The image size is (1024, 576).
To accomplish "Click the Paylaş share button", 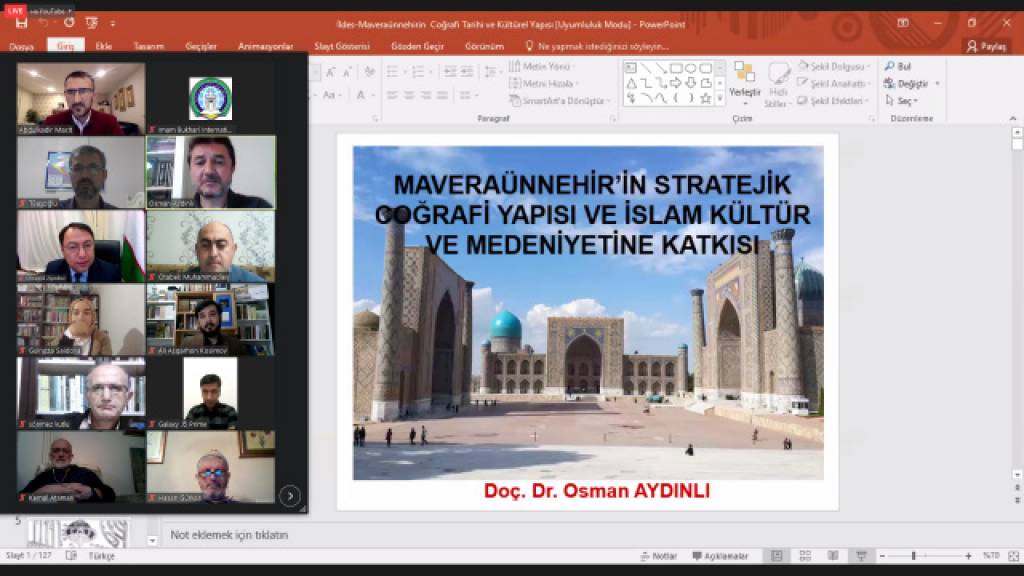I will (x=986, y=46).
